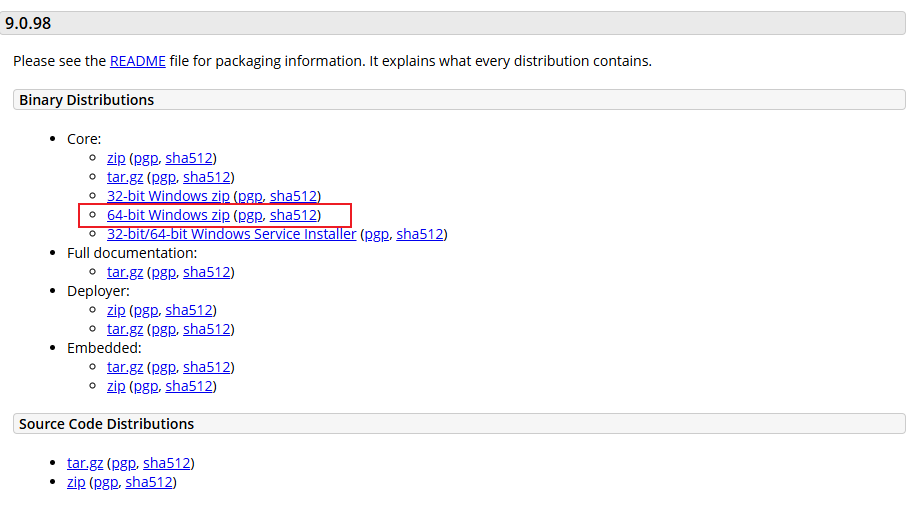Screen dimensions: 921x522
Task: Download 32-bit/64-bit Windows Service Installer
Action: tap(231, 234)
